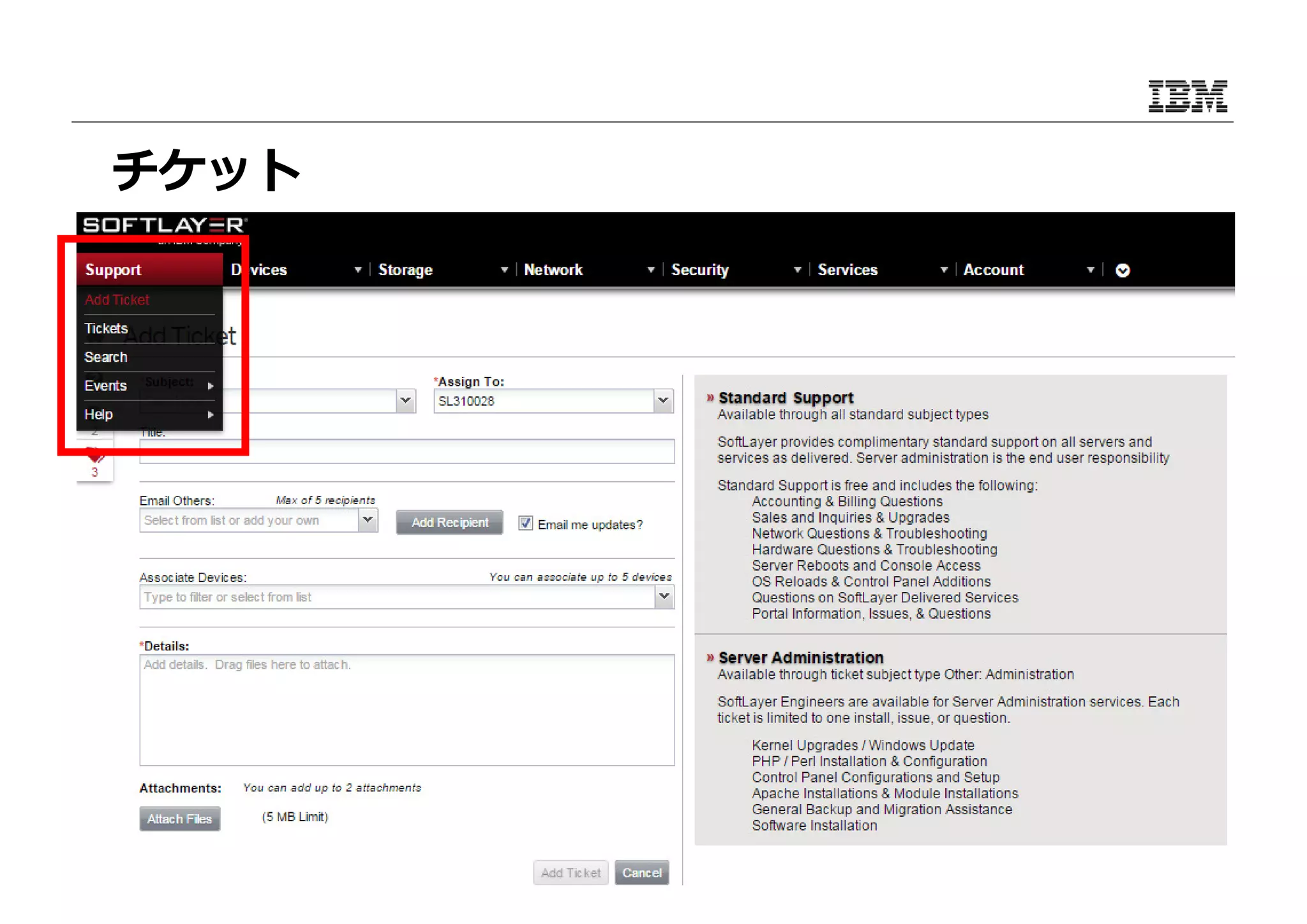The image size is (1307, 924).
Task: Open the Security menu arrow
Action: click(x=797, y=270)
